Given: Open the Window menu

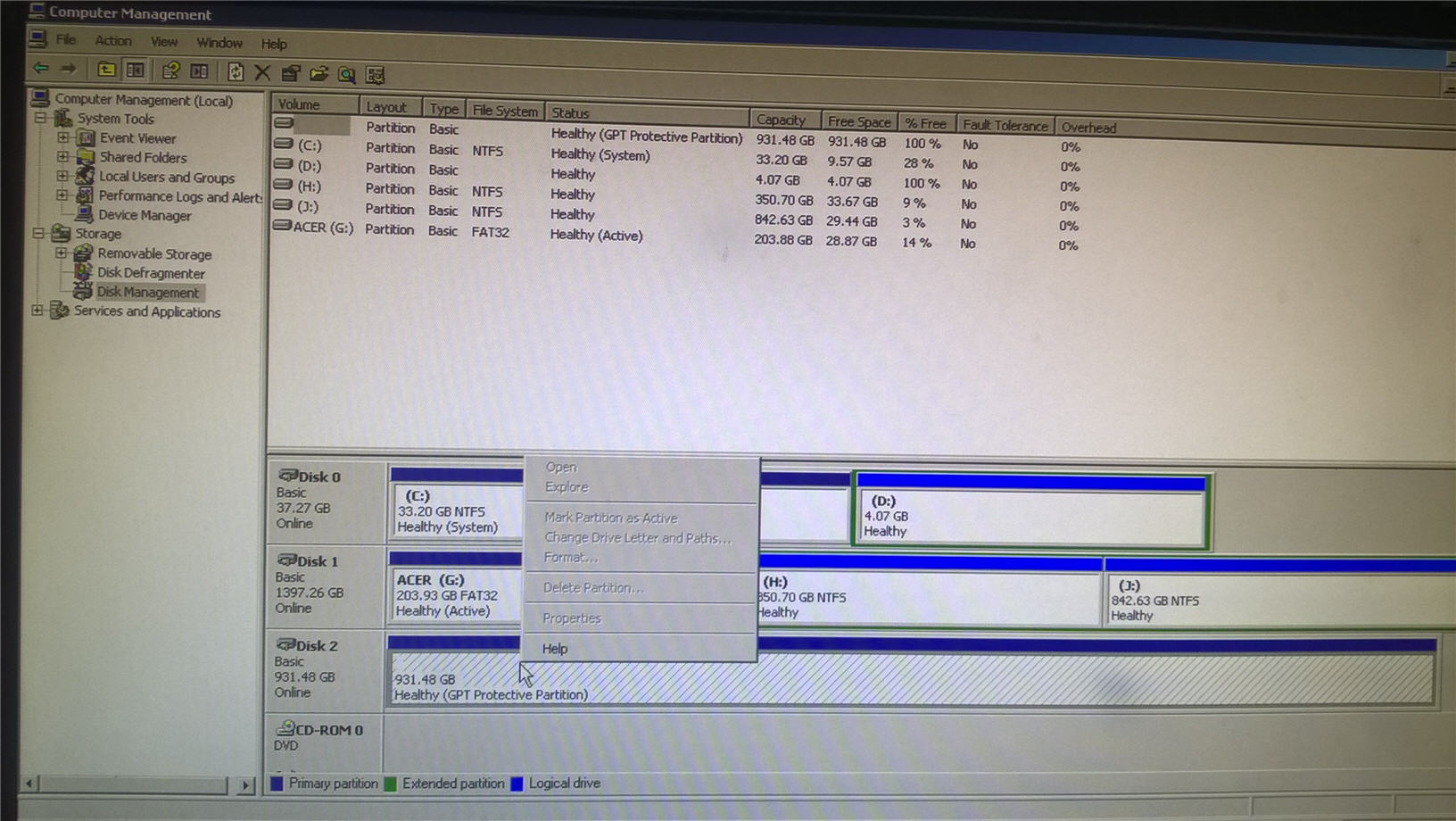Looking at the screenshot, I should (x=219, y=42).
